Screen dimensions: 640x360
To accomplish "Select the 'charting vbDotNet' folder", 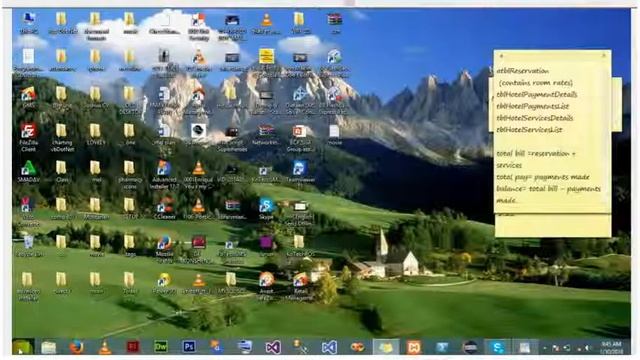I will pyautogui.click(x=62, y=137).
